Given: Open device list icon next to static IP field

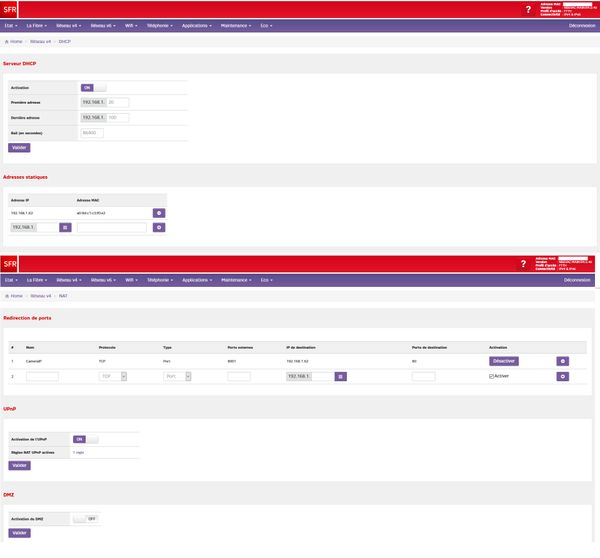Looking at the screenshot, I should 65,228.
